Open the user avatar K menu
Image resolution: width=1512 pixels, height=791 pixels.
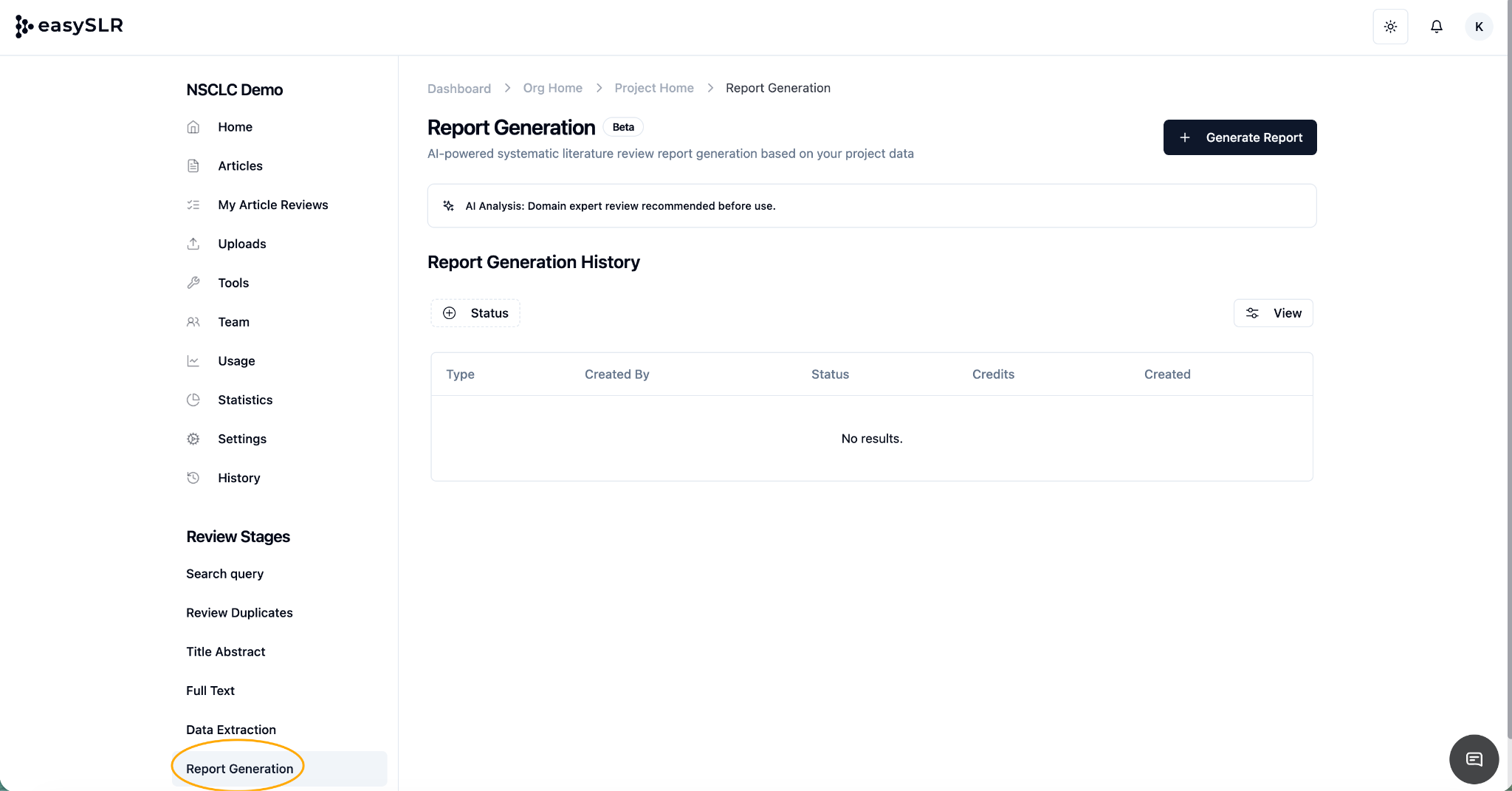[1479, 27]
